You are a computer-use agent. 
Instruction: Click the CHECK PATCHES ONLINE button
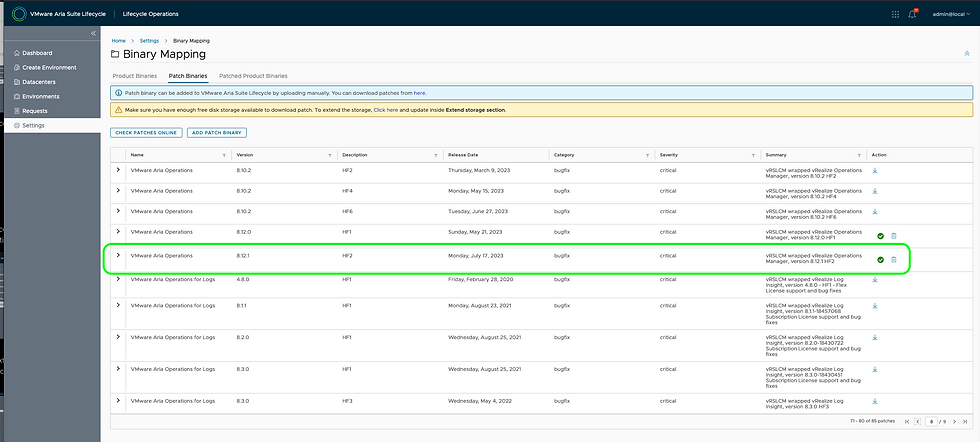146,133
